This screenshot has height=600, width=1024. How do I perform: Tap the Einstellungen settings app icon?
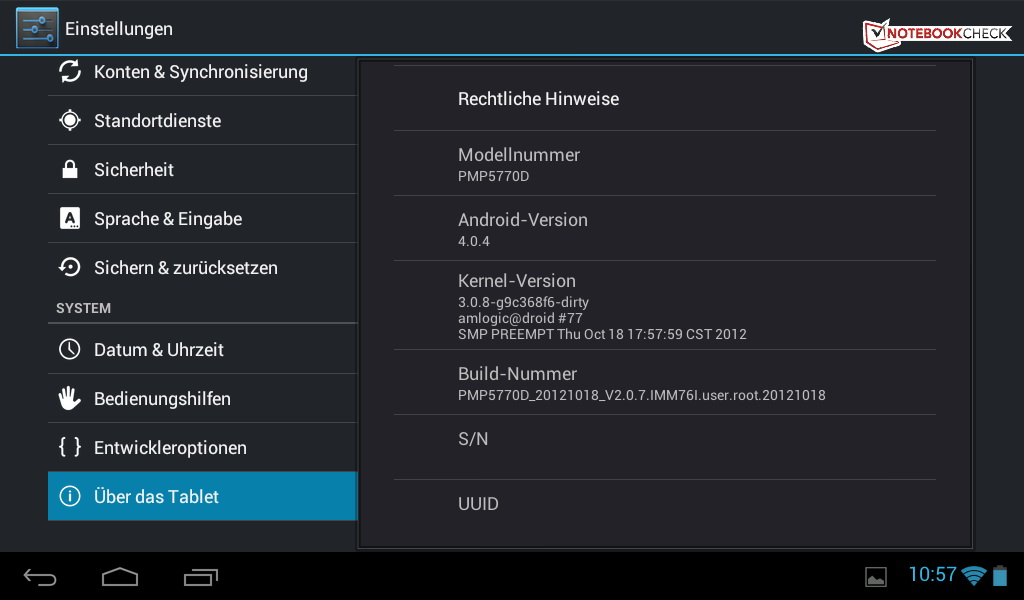[x=36, y=28]
